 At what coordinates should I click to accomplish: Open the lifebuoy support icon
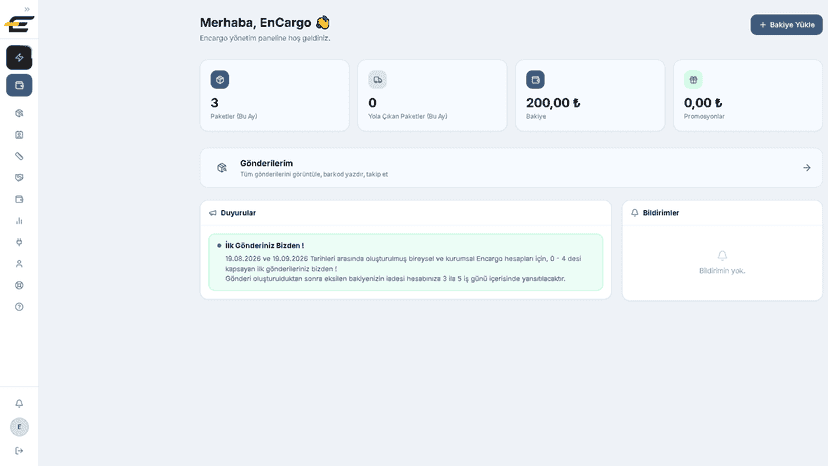click(19, 285)
